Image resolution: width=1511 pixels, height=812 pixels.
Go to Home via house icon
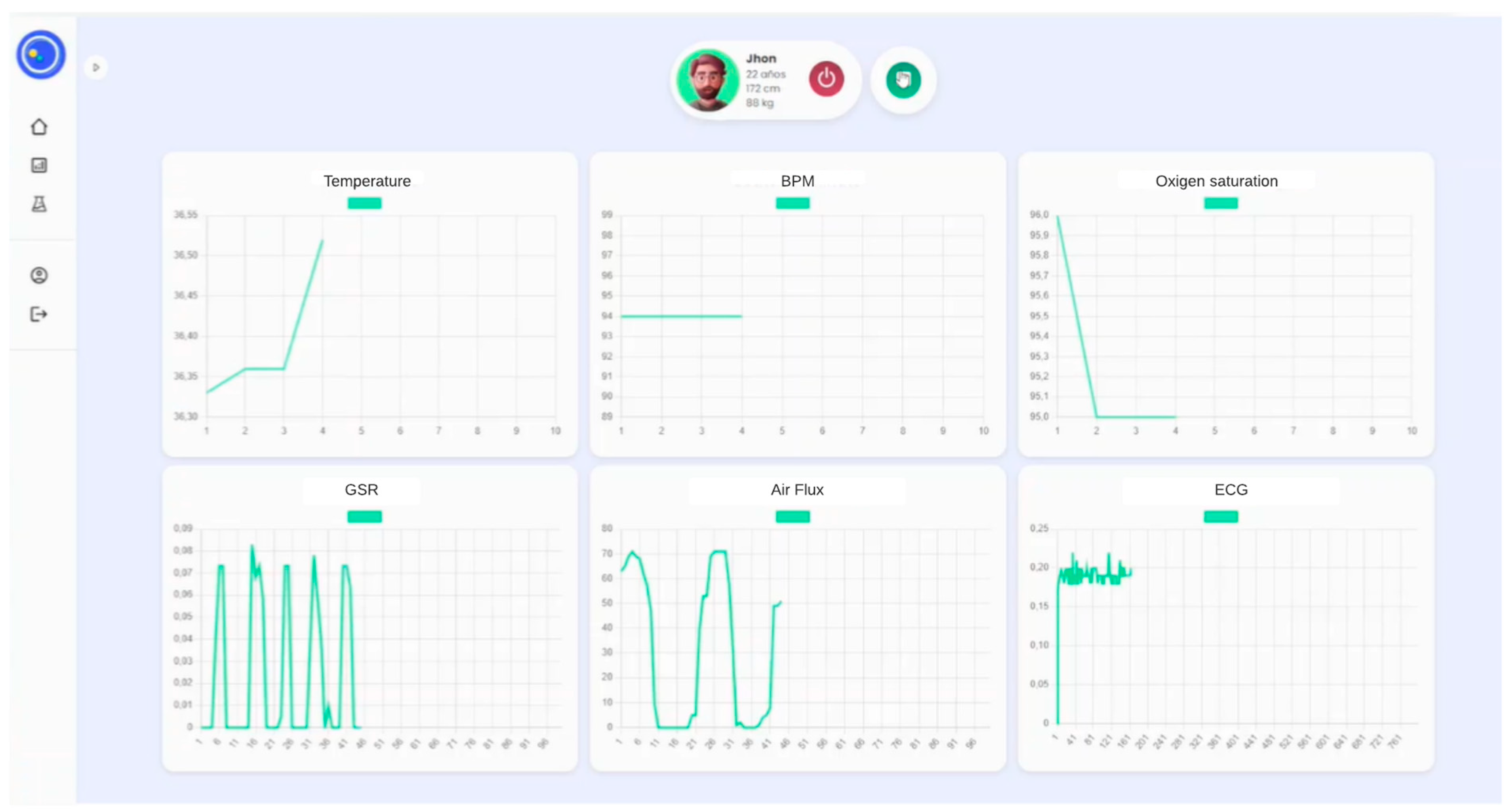(39, 127)
